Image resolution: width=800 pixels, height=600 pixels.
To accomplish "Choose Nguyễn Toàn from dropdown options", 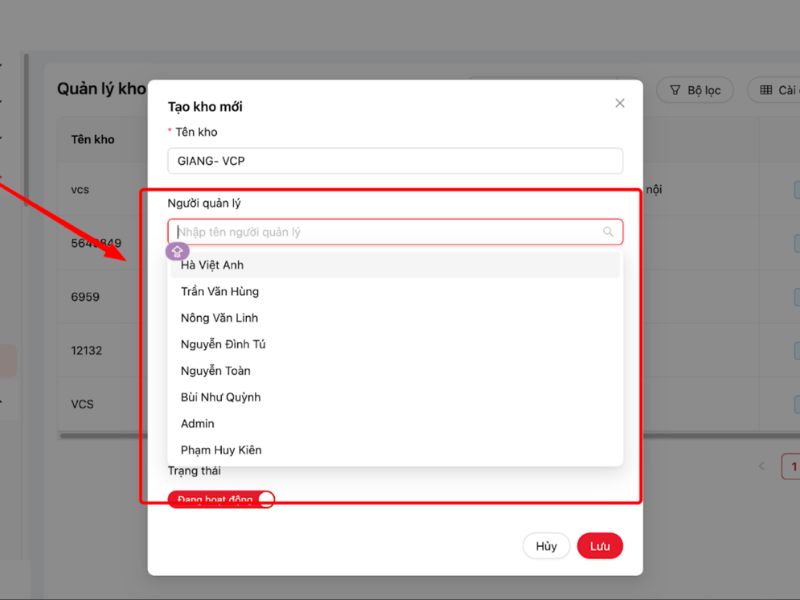I will tap(216, 371).
